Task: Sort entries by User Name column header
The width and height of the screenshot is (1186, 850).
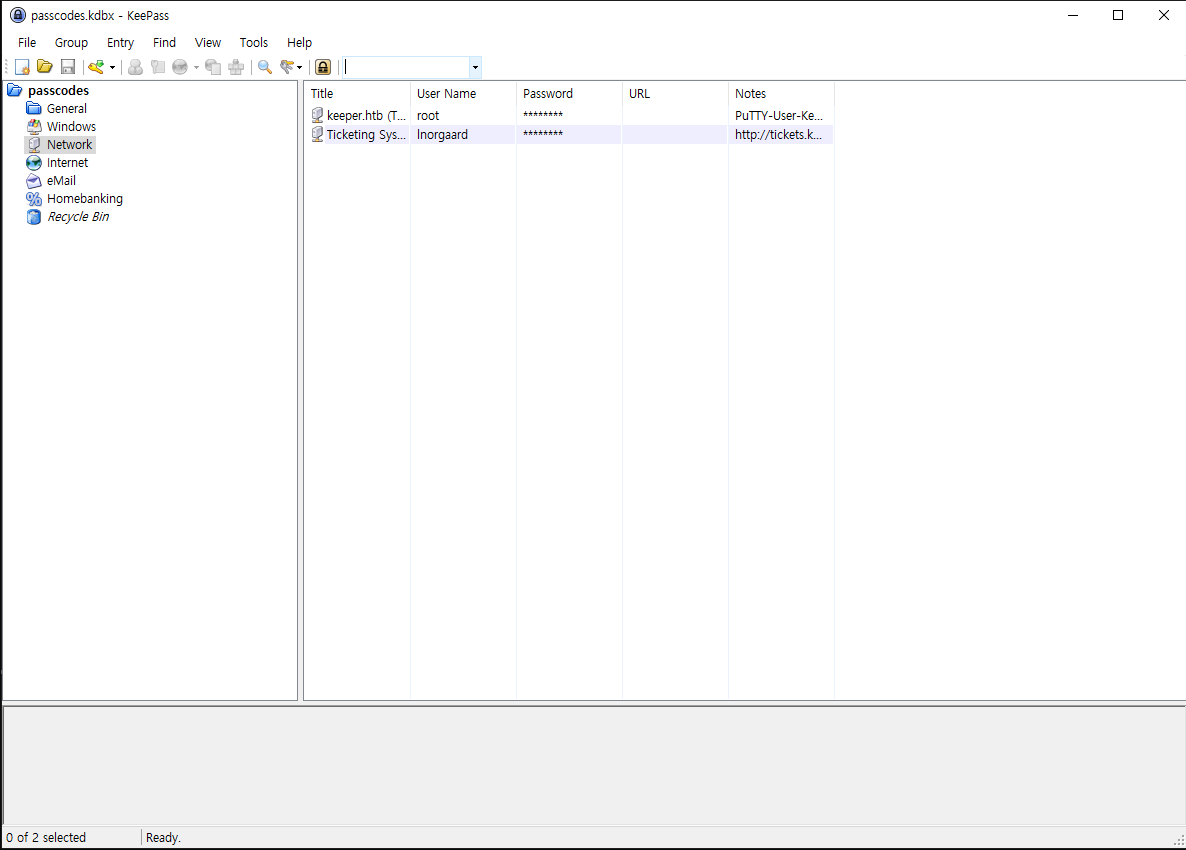Action: (463, 94)
